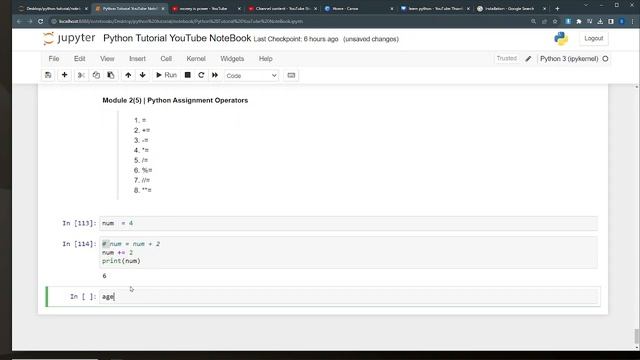Open the Cell menu
Viewport: 640px width, 360px height.
click(166, 59)
